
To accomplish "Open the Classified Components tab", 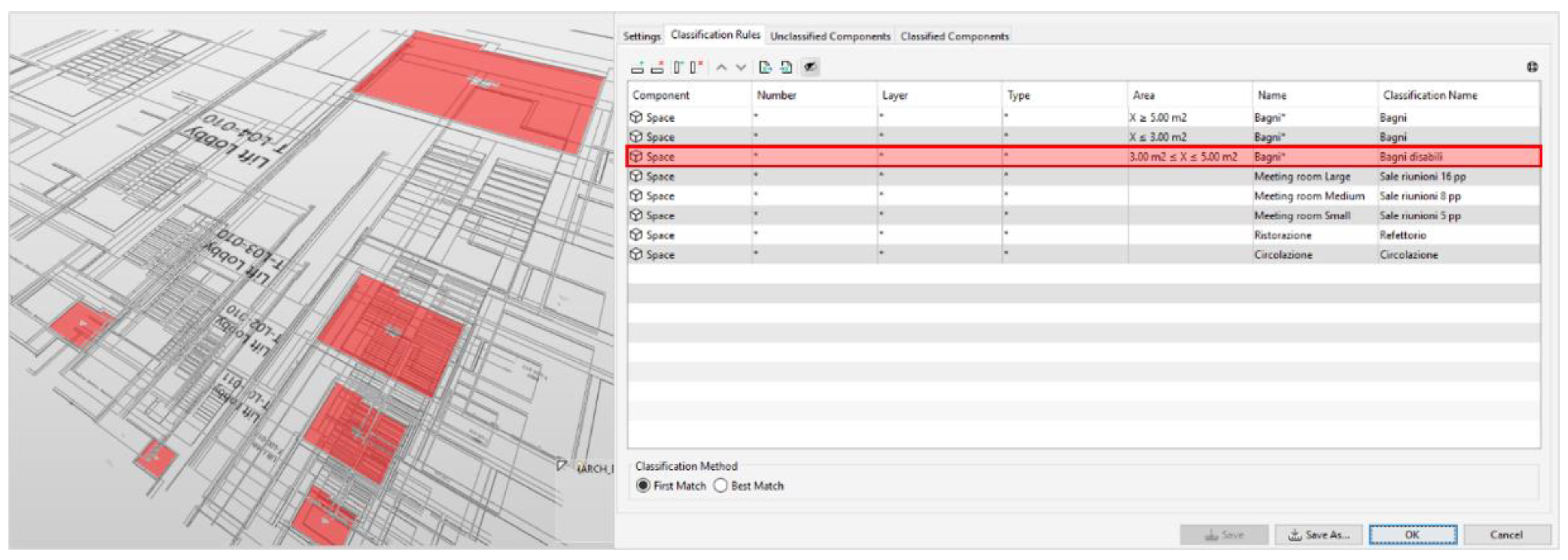I will pyautogui.click(x=954, y=37).
